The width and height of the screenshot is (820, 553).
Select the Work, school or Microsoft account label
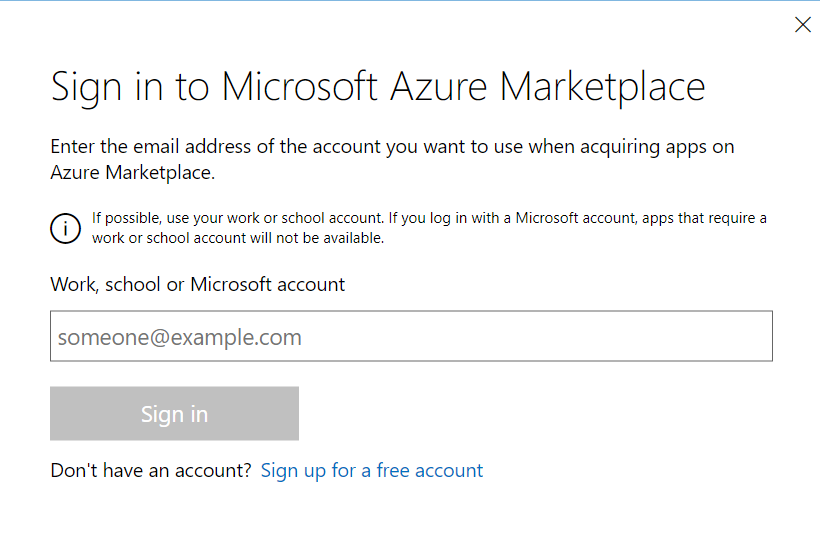(x=197, y=285)
